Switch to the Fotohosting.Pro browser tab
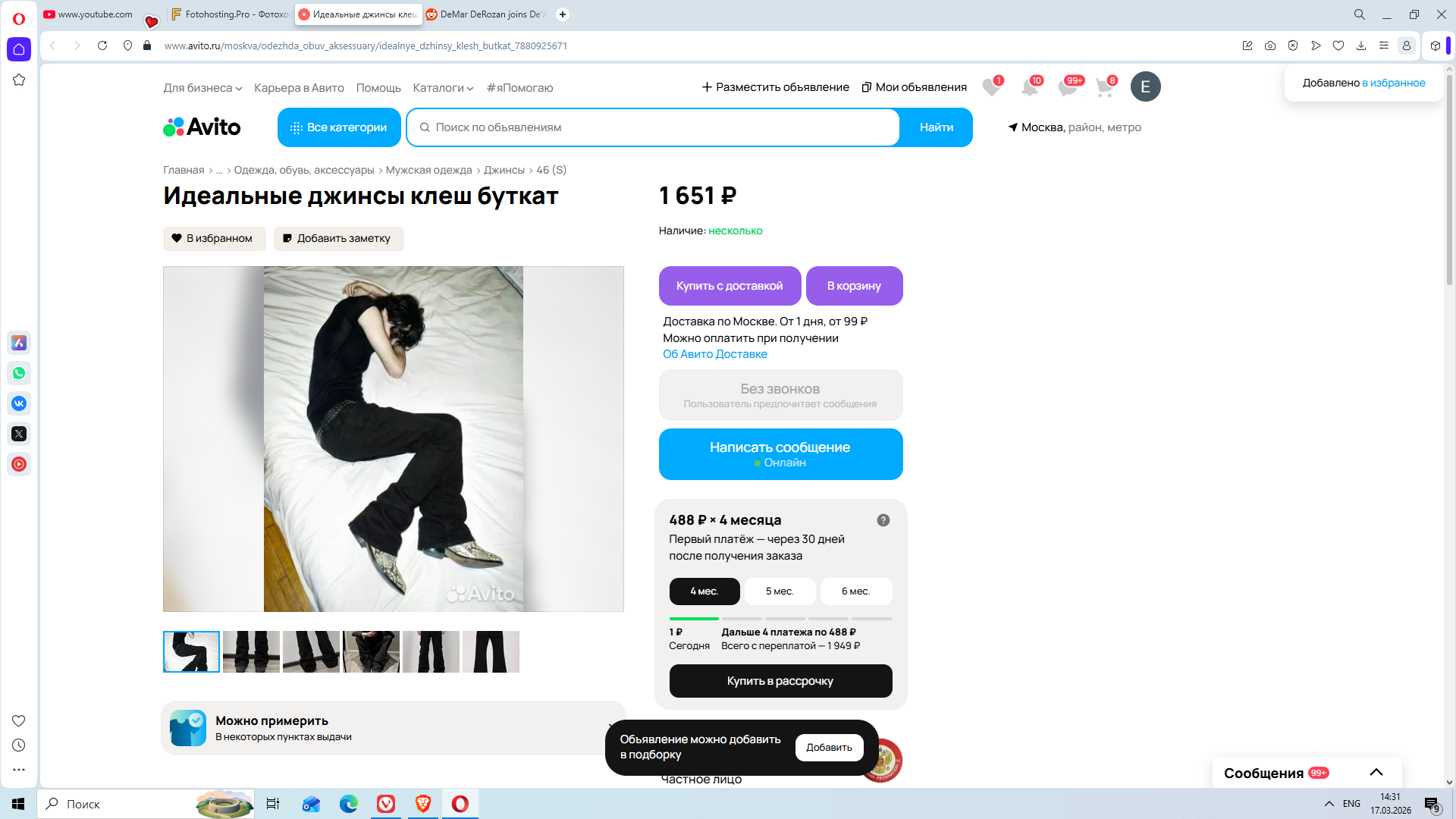Viewport: 1456px width, 819px height. [x=230, y=14]
